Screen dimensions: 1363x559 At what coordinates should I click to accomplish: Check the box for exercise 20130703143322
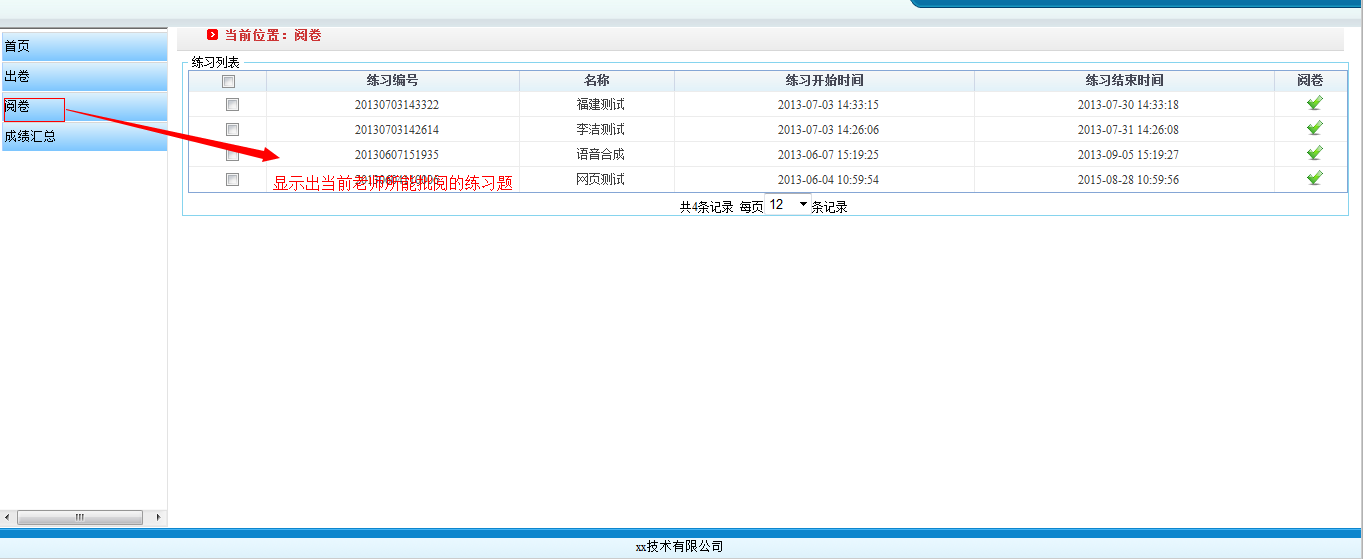pos(232,104)
